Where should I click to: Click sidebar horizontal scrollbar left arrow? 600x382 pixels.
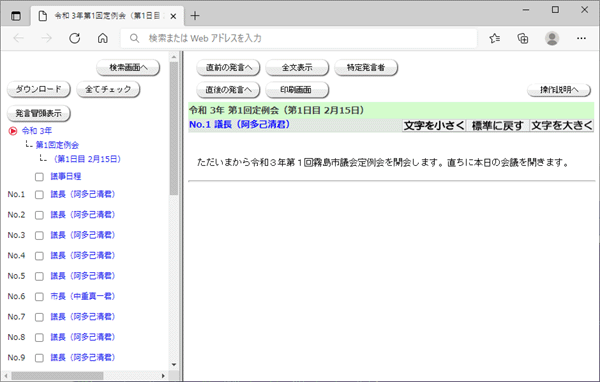pyautogui.click(x=6, y=376)
